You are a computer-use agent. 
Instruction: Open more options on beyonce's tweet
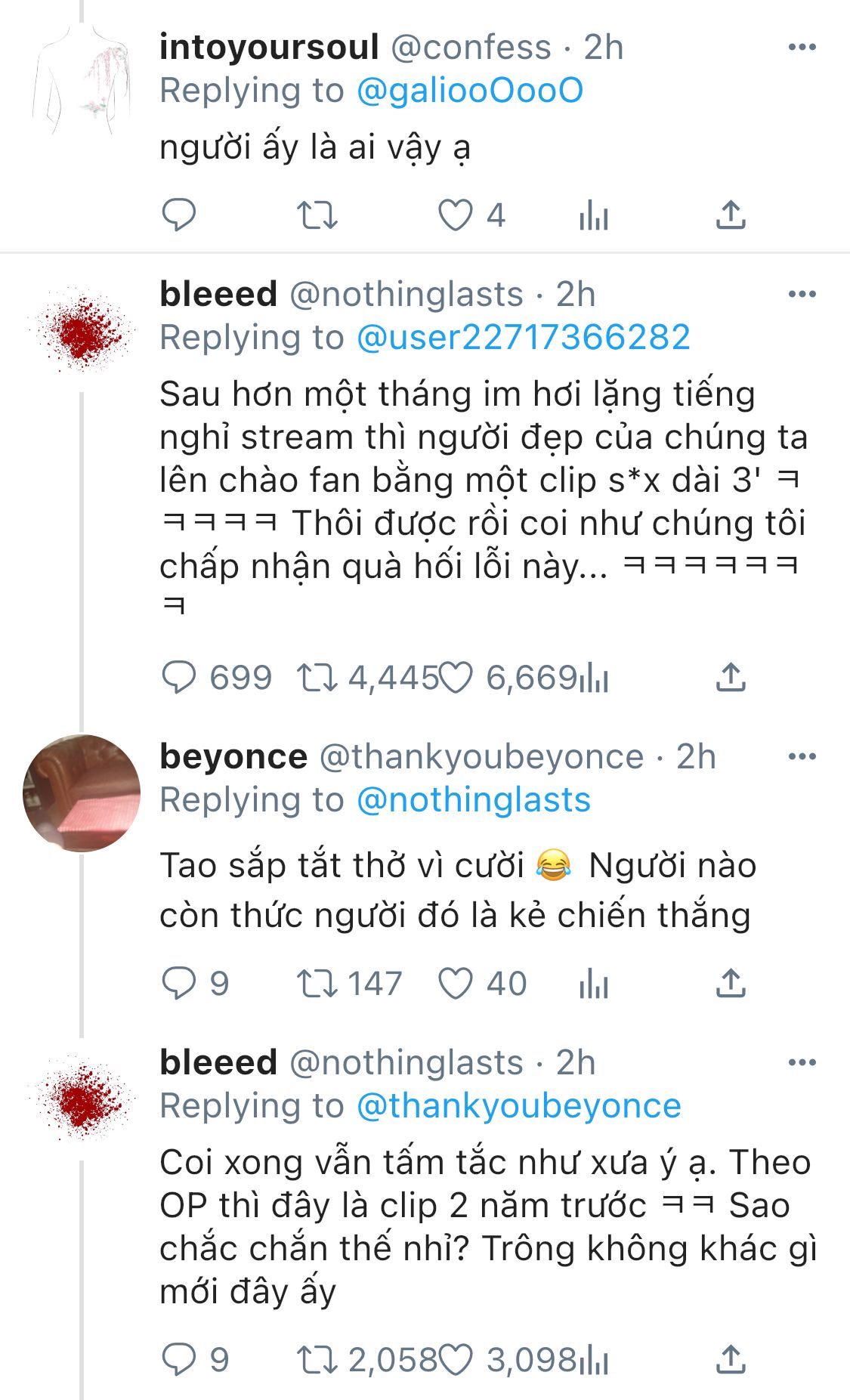point(802,756)
